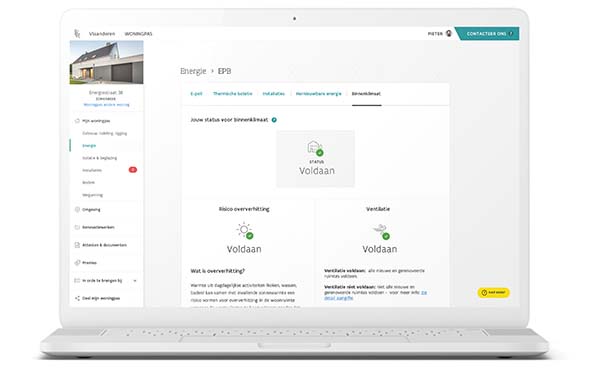Expand the In orde te brengen arrow
Screen dimensions: 600x369
pyautogui.click(x=135, y=281)
